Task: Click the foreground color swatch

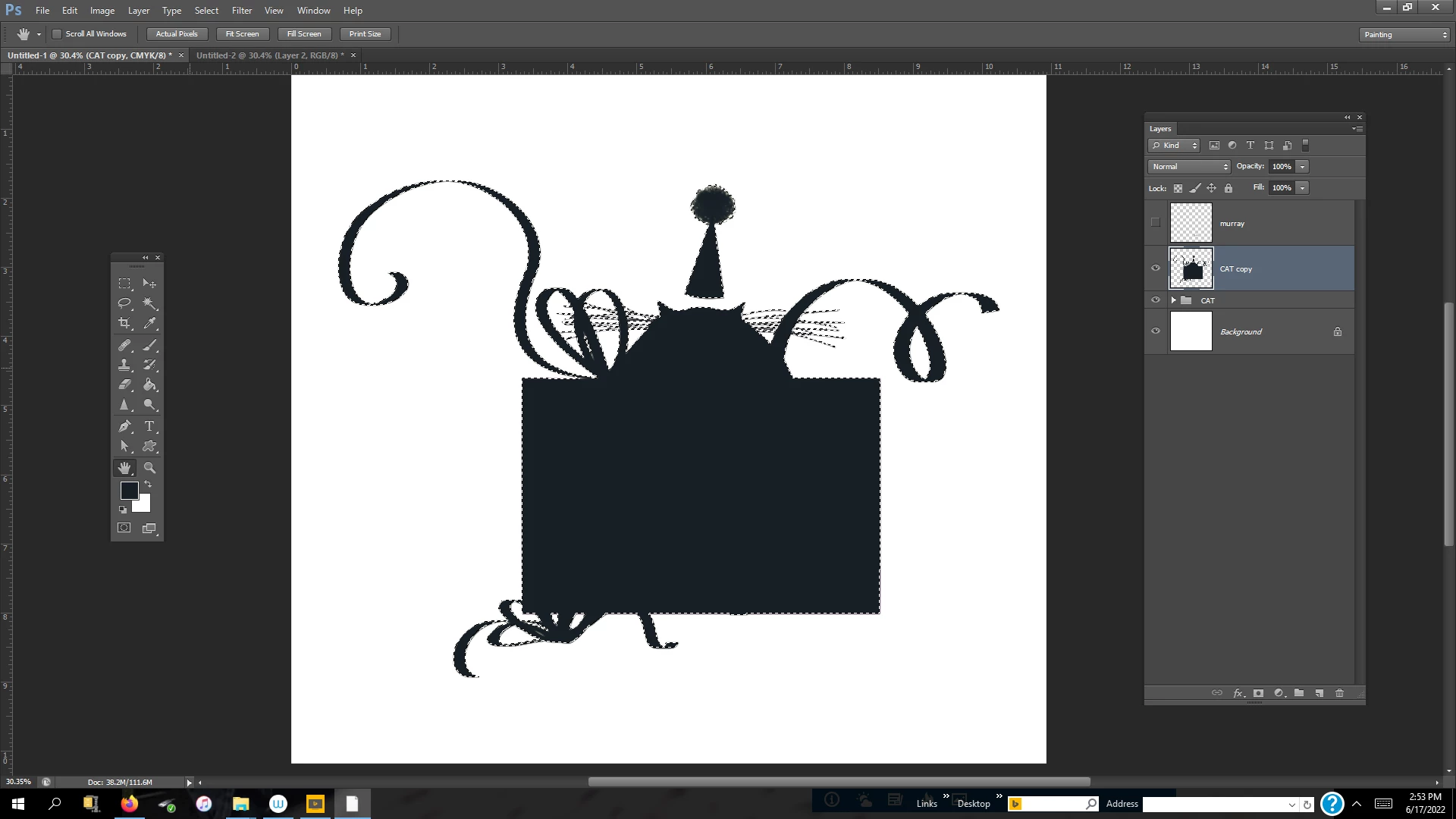Action: point(129,490)
